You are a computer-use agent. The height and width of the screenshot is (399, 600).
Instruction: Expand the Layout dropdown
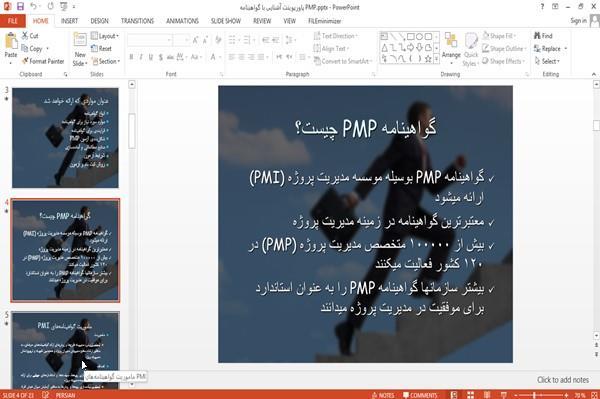coord(105,36)
